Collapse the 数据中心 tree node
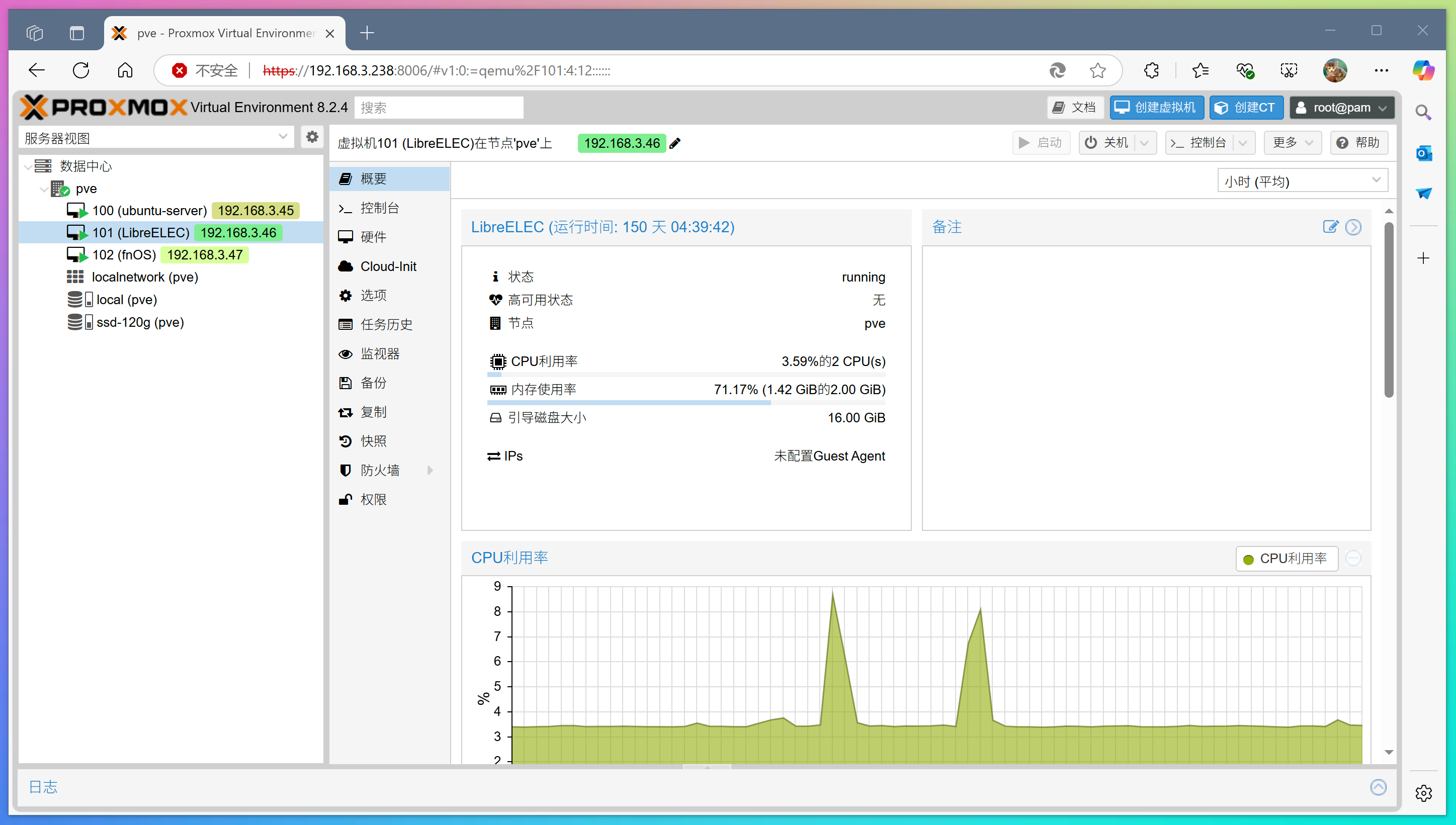1456x825 pixels. click(x=28, y=166)
